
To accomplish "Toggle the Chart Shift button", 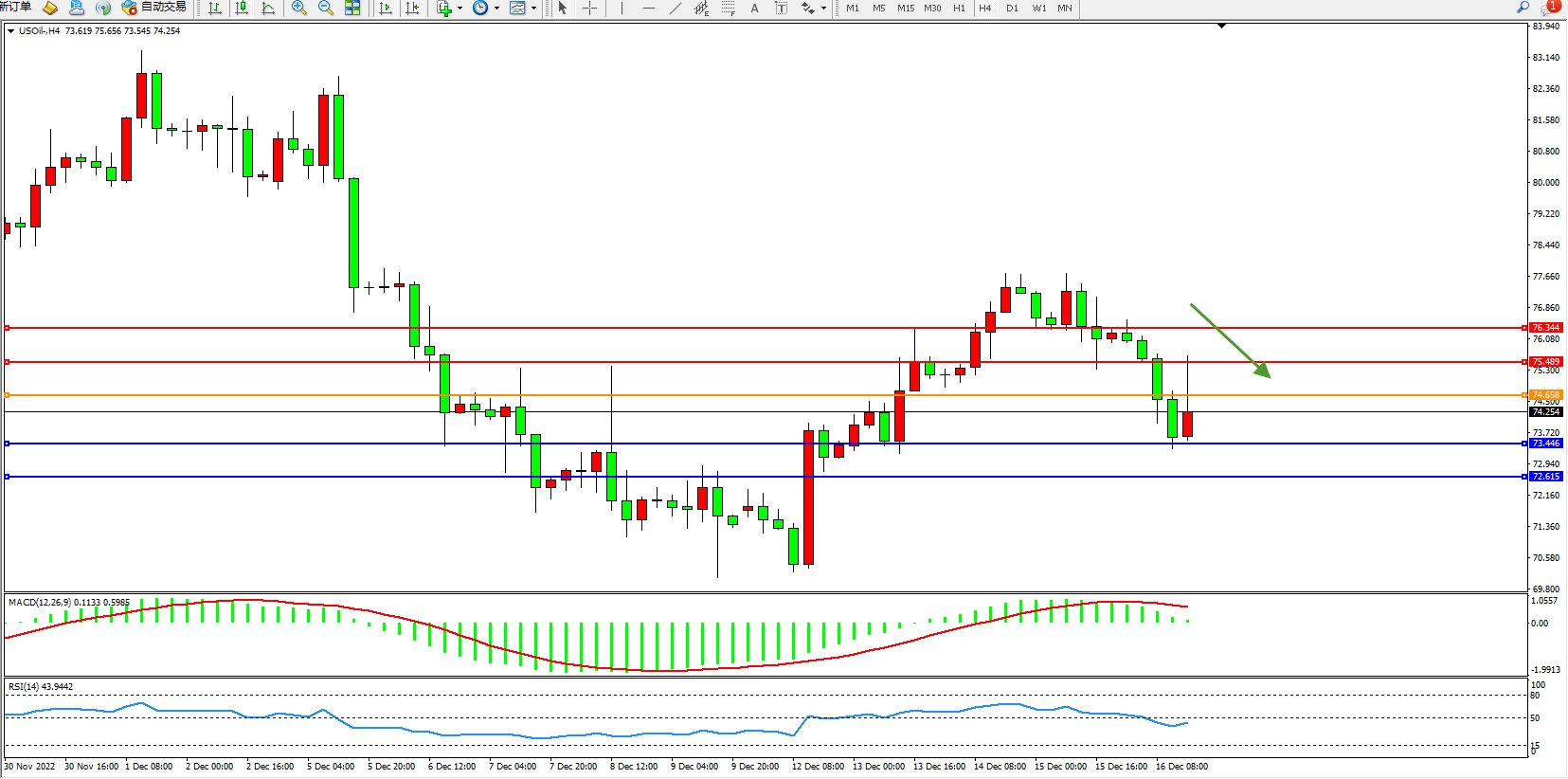I will (x=412, y=9).
